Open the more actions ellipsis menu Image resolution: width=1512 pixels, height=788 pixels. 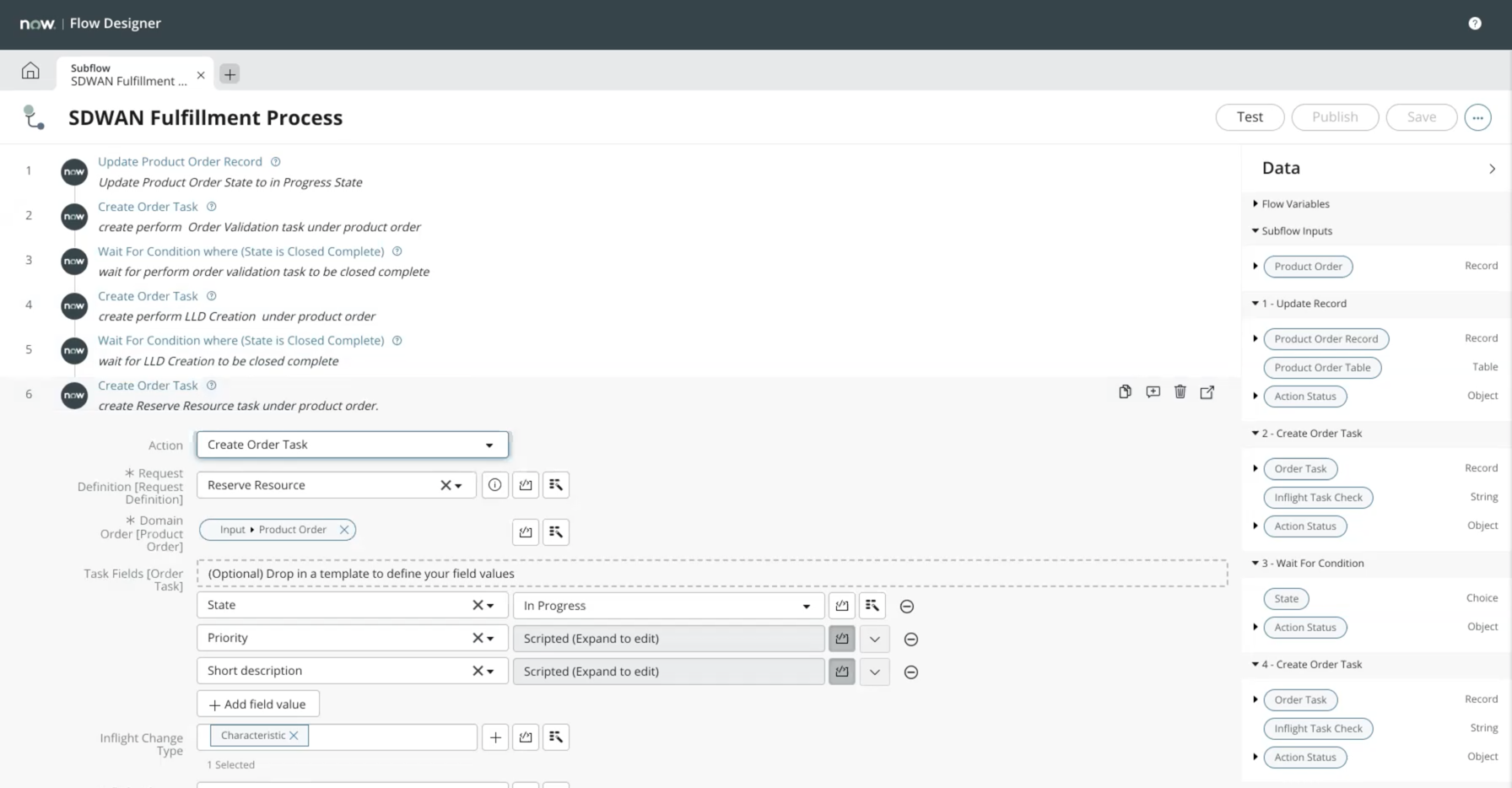[1477, 117]
